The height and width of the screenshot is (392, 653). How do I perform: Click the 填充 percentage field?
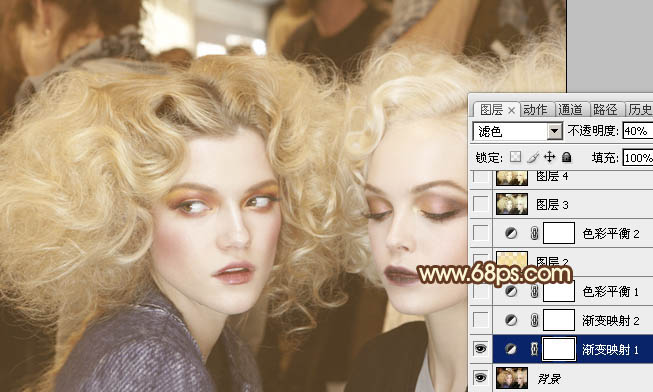point(638,158)
